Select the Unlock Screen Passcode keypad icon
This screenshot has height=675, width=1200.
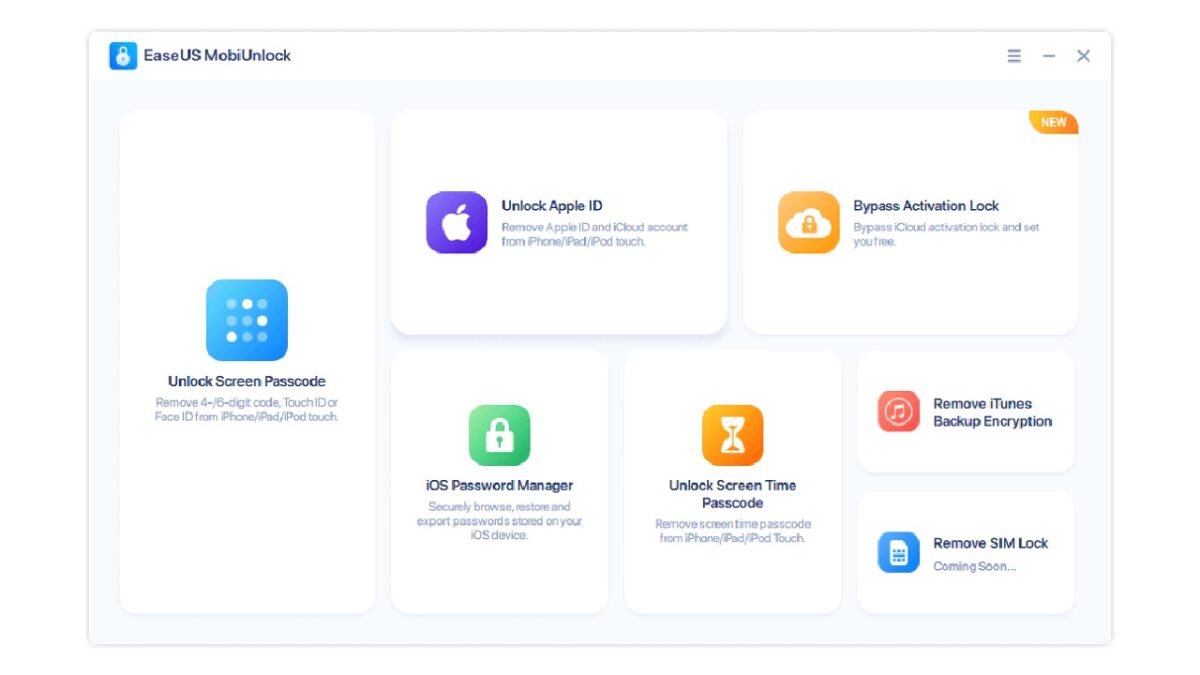(246, 319)
